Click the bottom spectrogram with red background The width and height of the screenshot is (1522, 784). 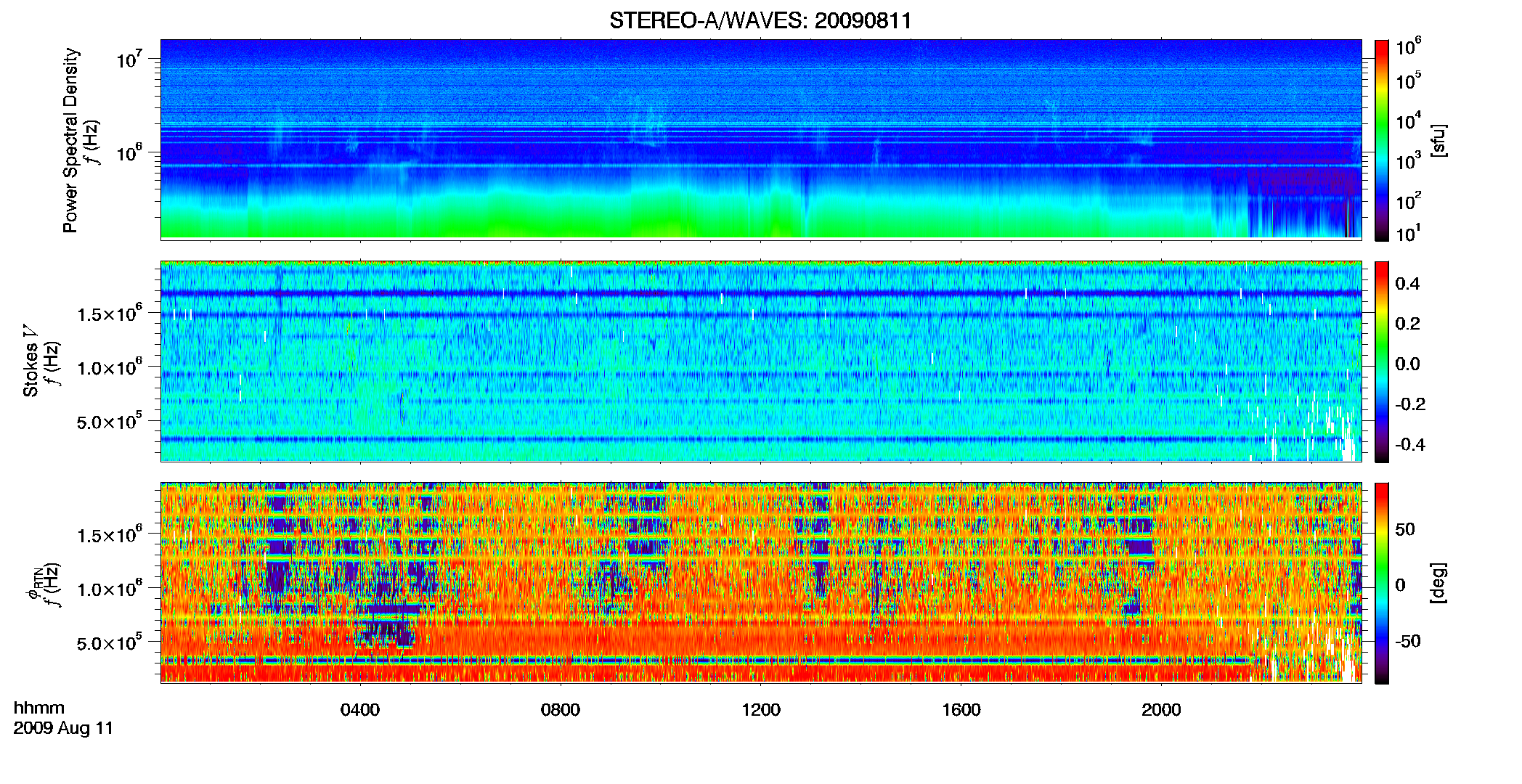(761, 582)
